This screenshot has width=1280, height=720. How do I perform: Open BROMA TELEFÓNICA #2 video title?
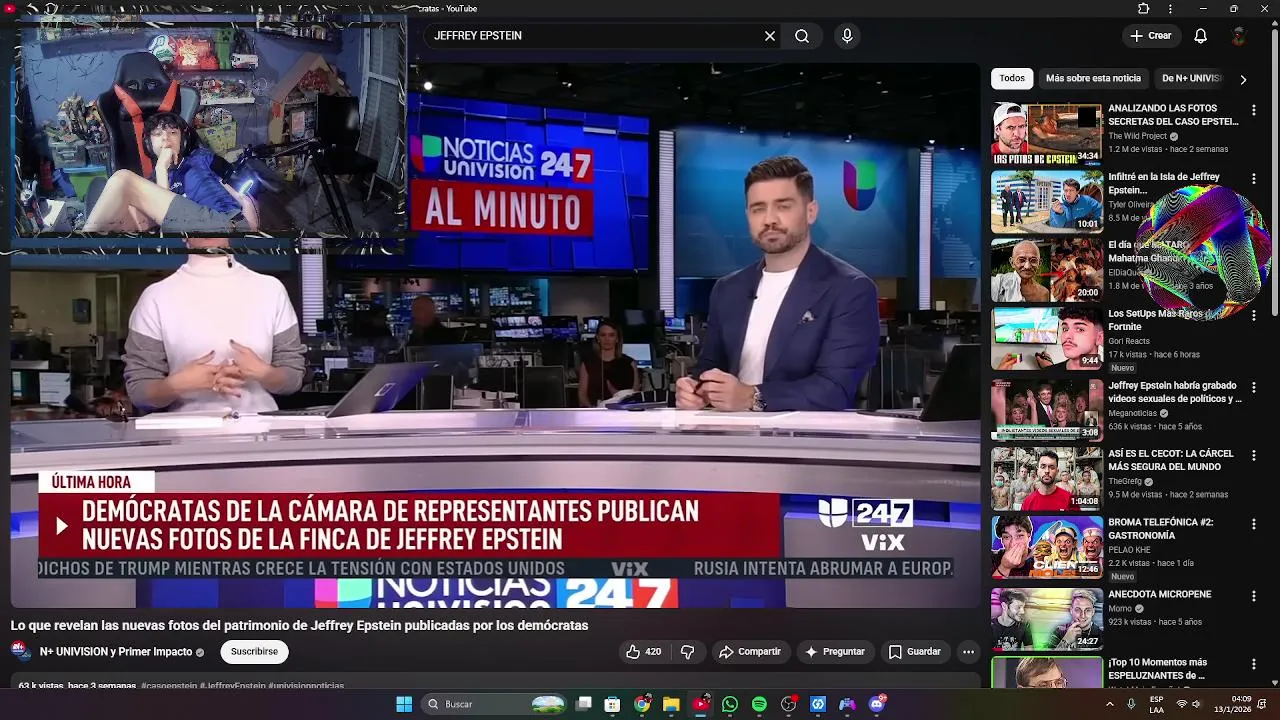pos(1160,529)
